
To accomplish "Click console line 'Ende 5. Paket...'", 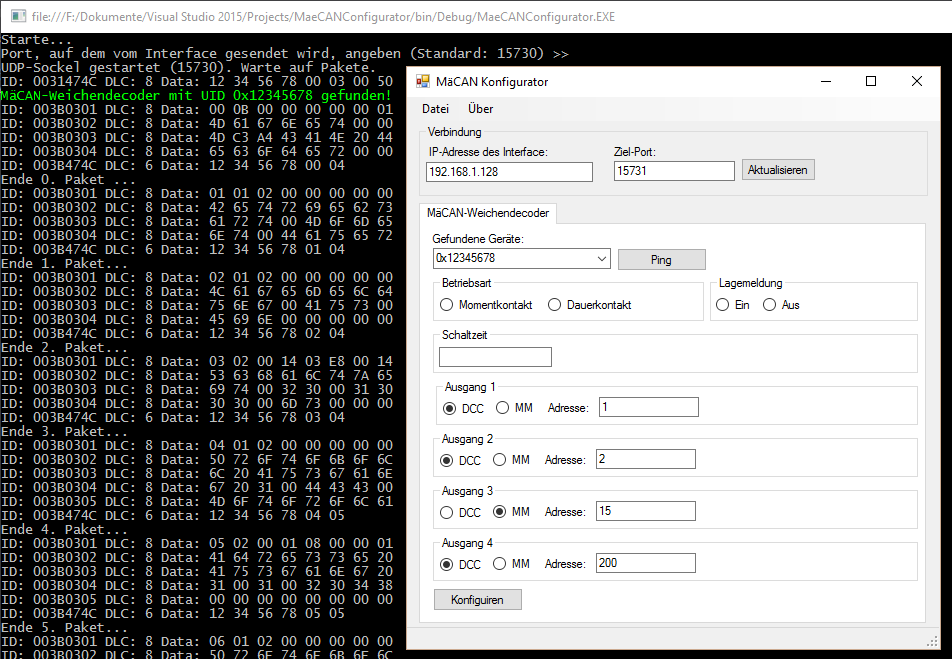I will tap(64, 627).
